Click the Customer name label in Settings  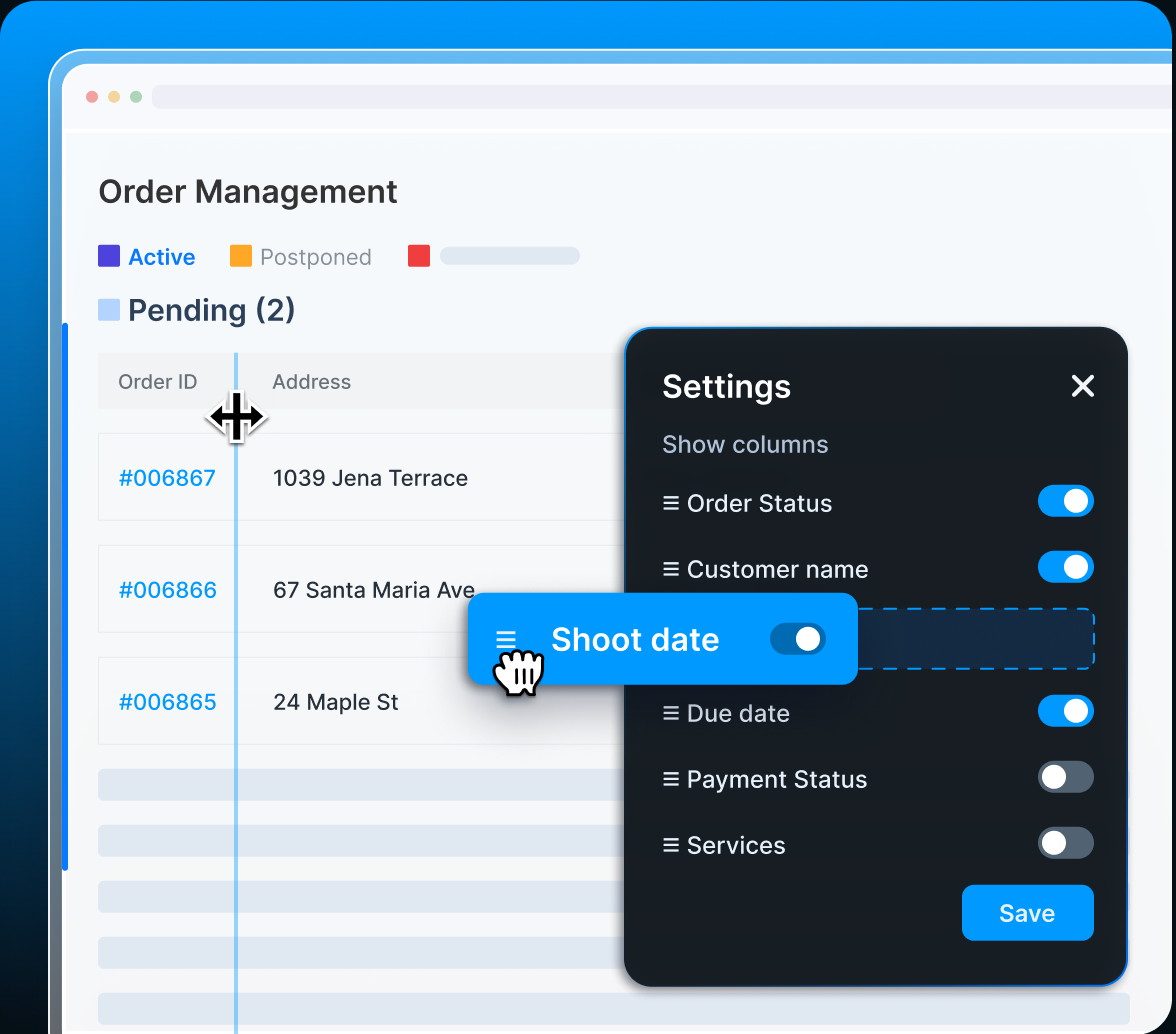pos(778,569)
